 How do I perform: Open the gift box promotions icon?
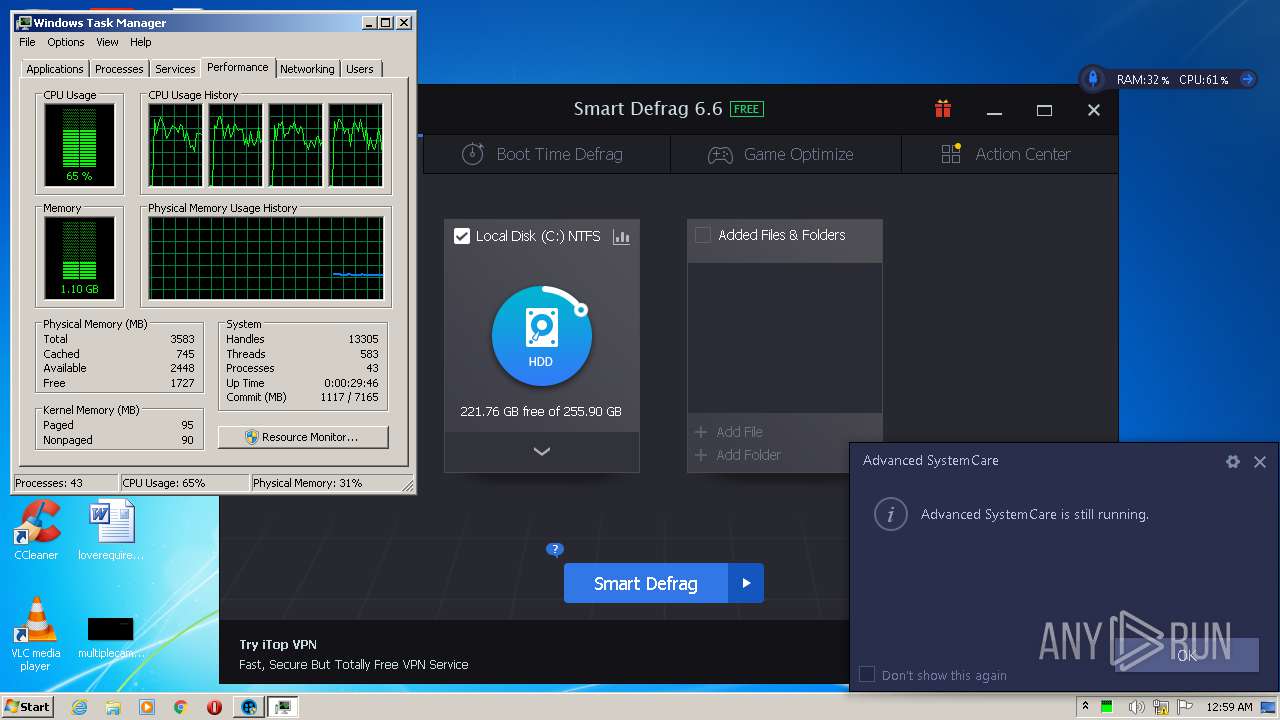(943, 109)
